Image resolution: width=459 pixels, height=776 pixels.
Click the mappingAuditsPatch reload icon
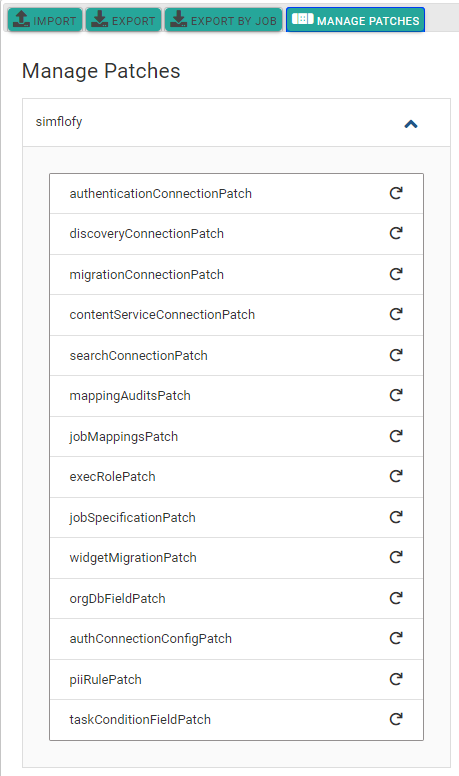click(396, 395)
